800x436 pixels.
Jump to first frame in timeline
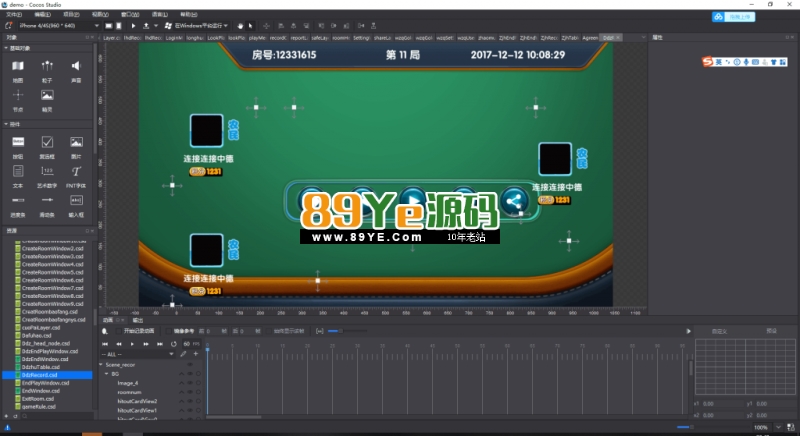(105, 344)
